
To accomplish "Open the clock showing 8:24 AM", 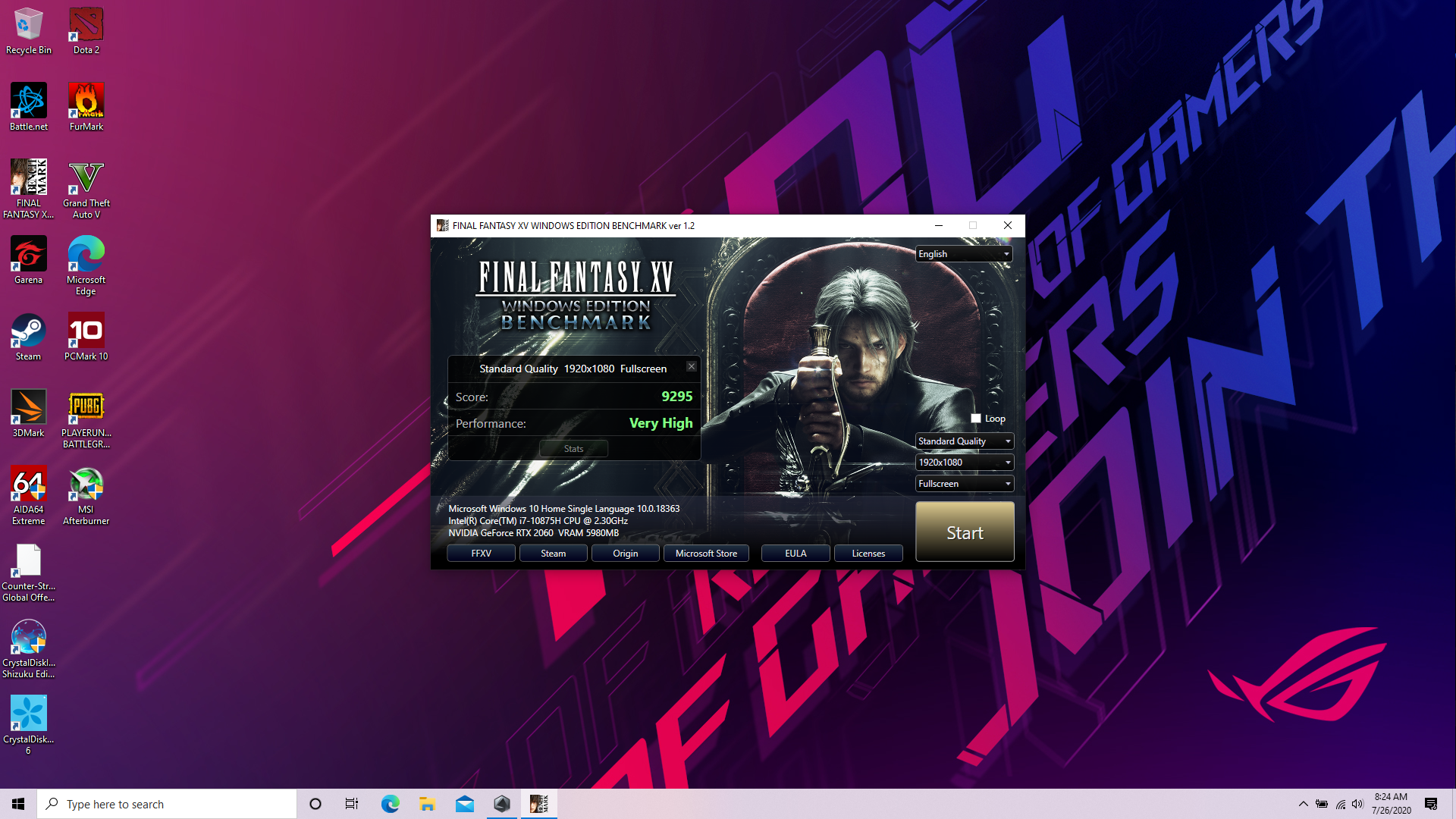I will [x=1391, y=804].
